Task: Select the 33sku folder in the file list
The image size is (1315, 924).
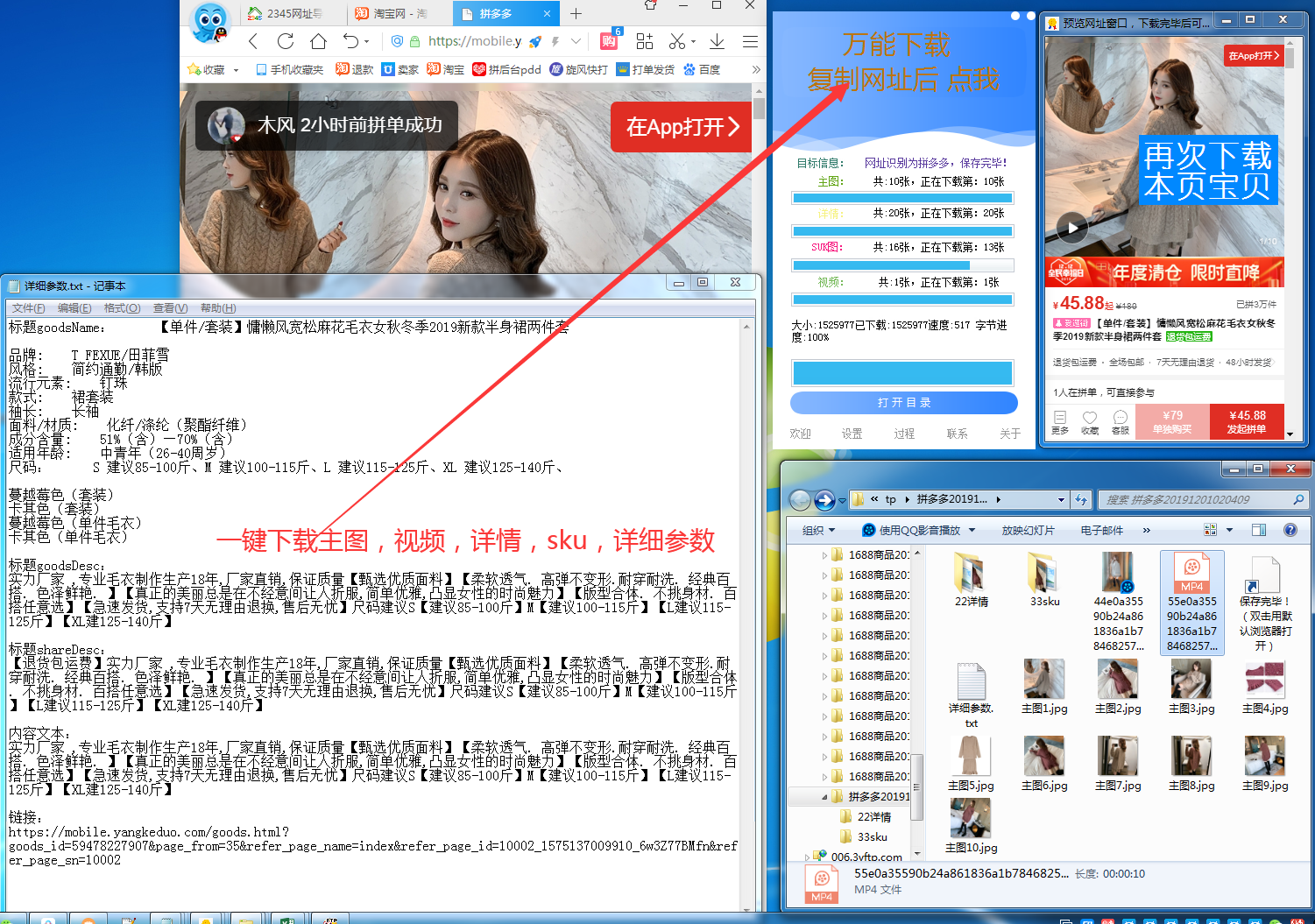Action: click(1045, 580)
